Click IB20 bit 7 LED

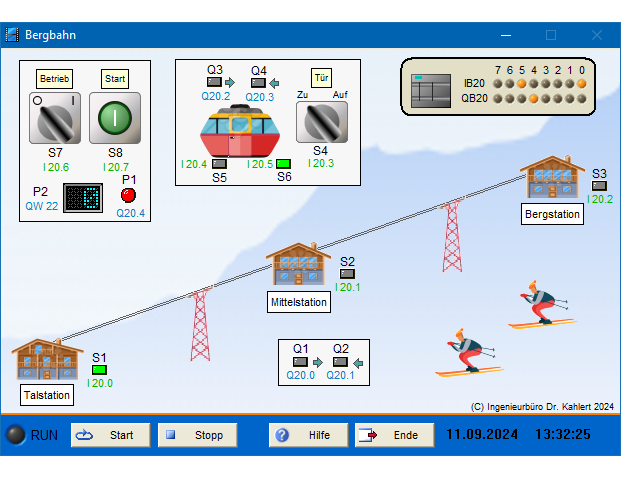498,84
